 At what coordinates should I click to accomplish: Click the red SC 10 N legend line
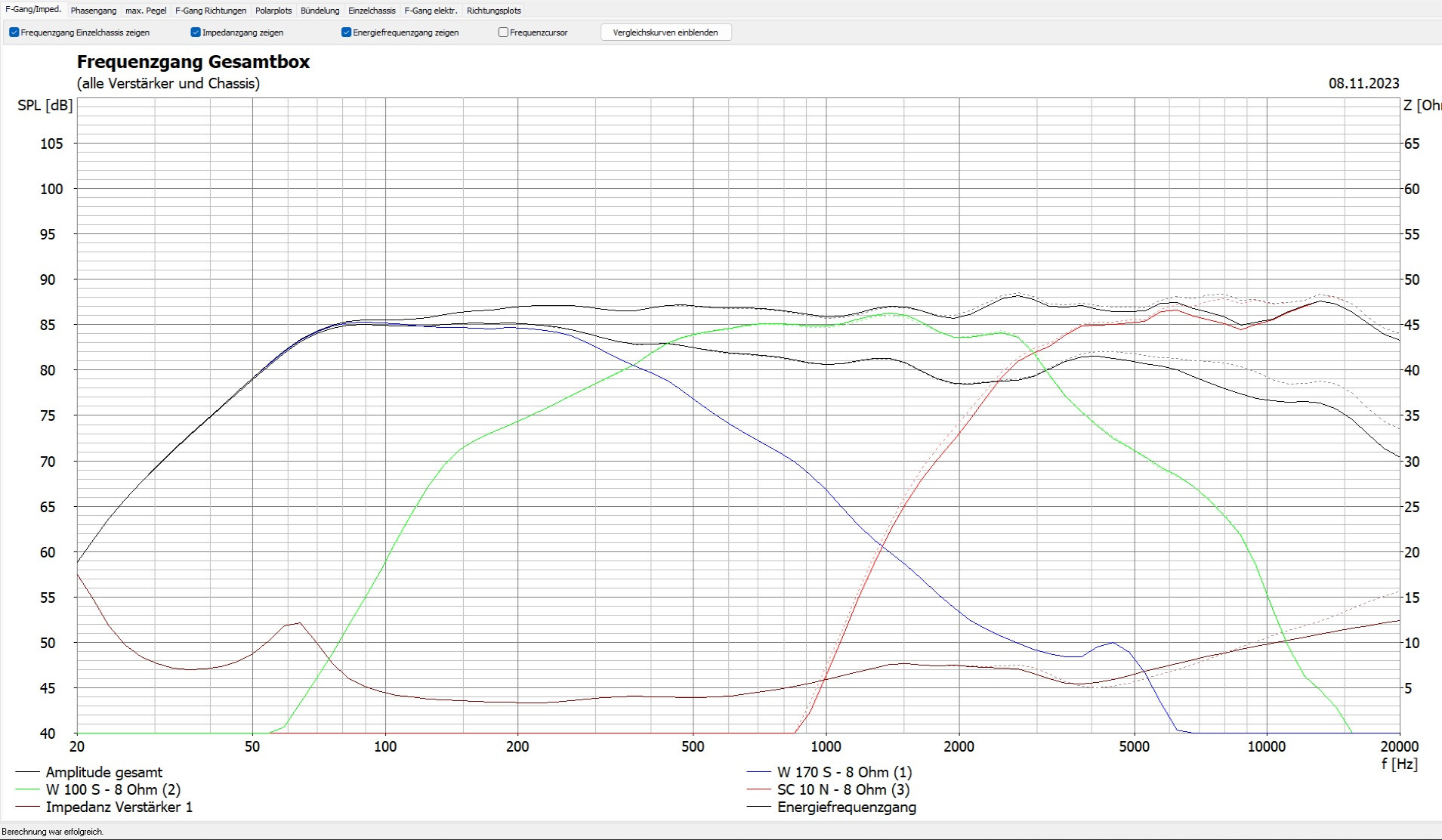point(758,789)
